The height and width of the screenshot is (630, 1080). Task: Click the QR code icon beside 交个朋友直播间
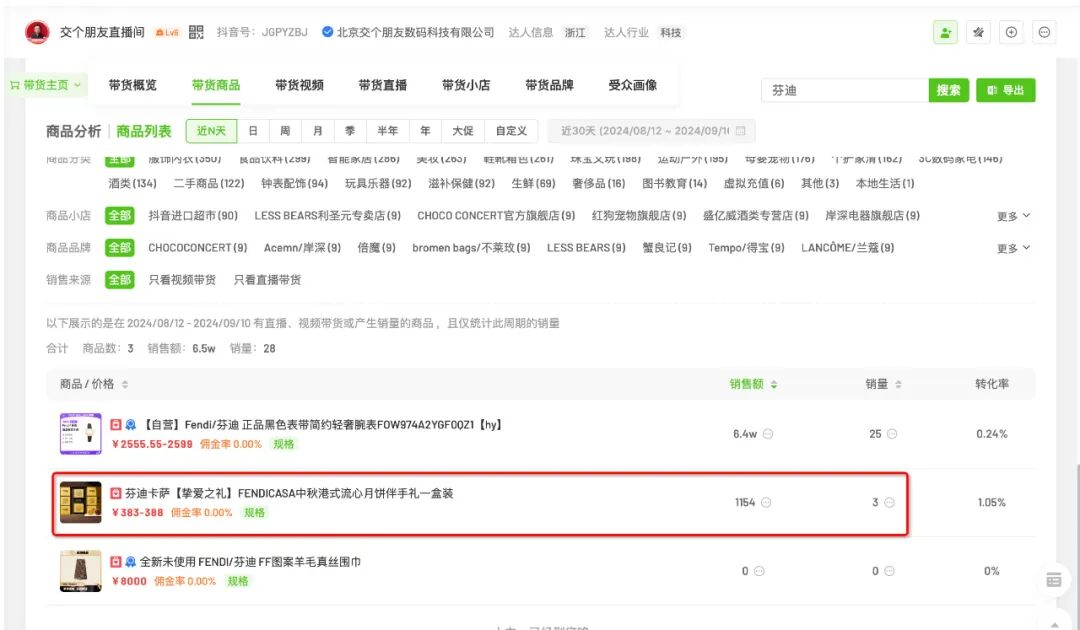tap(196, 32)
